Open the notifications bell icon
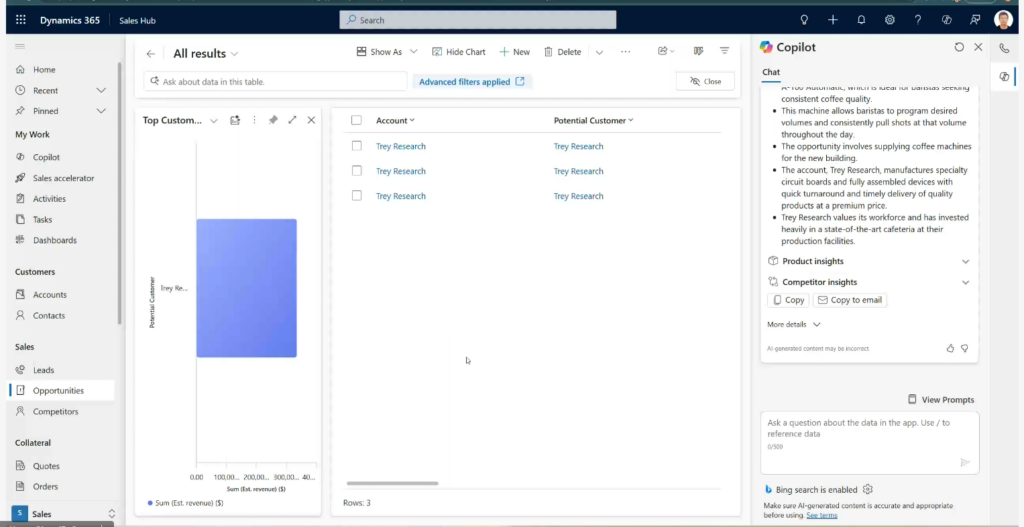Image resolution: width=1024 pixels, height=527 pixels. tap(861, 20)
